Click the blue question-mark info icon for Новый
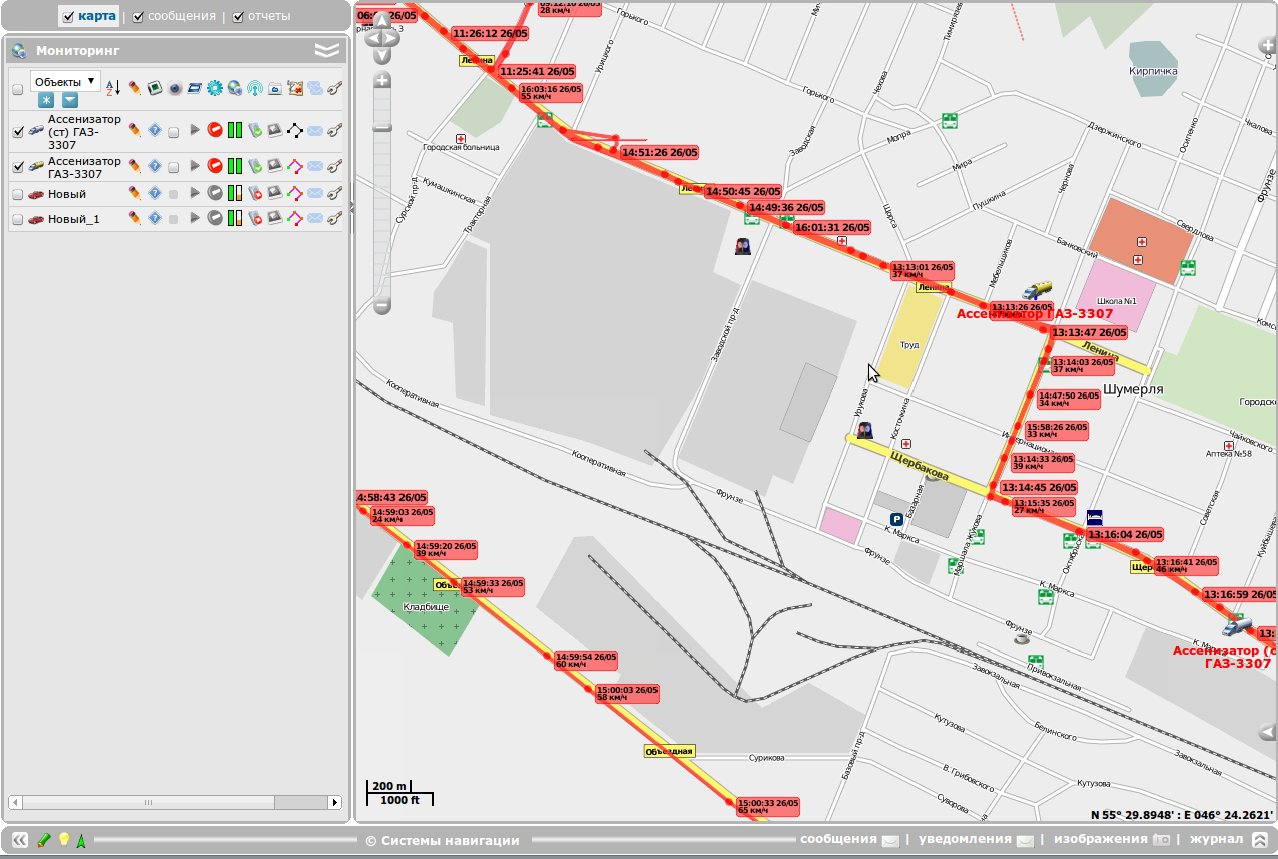This screenshot has height=859, width=1278. pos(155,193)
